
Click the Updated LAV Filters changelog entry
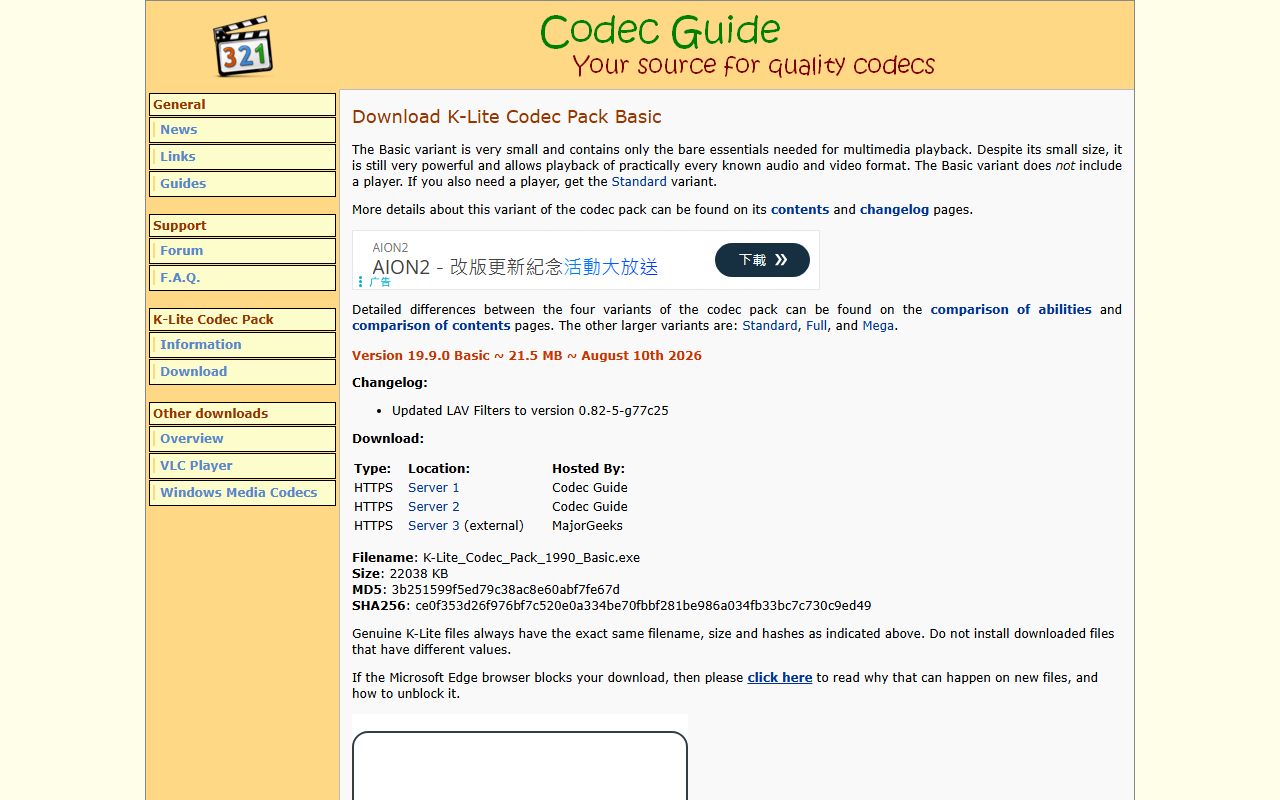(x=530, y=411)
